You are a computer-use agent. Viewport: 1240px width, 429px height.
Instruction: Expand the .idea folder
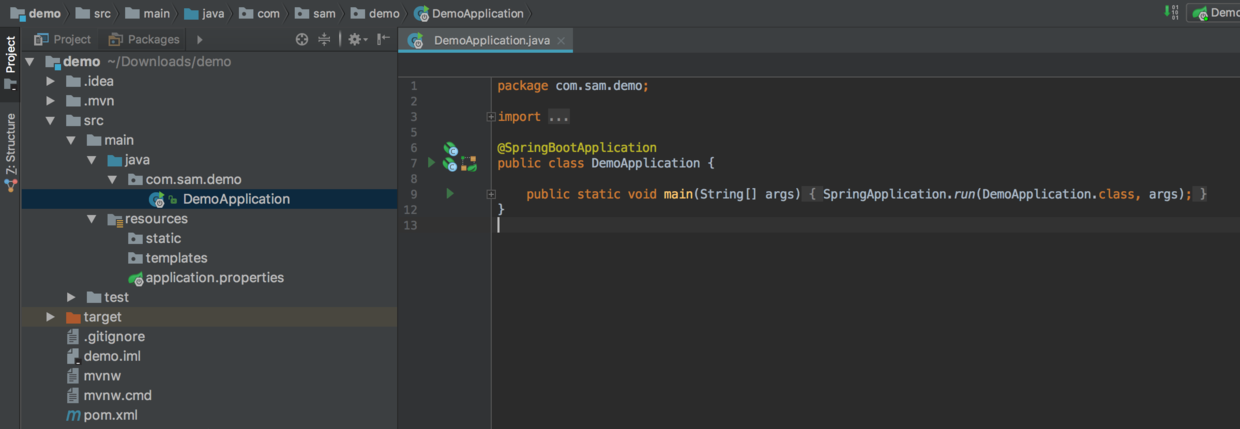pos(50,81)
